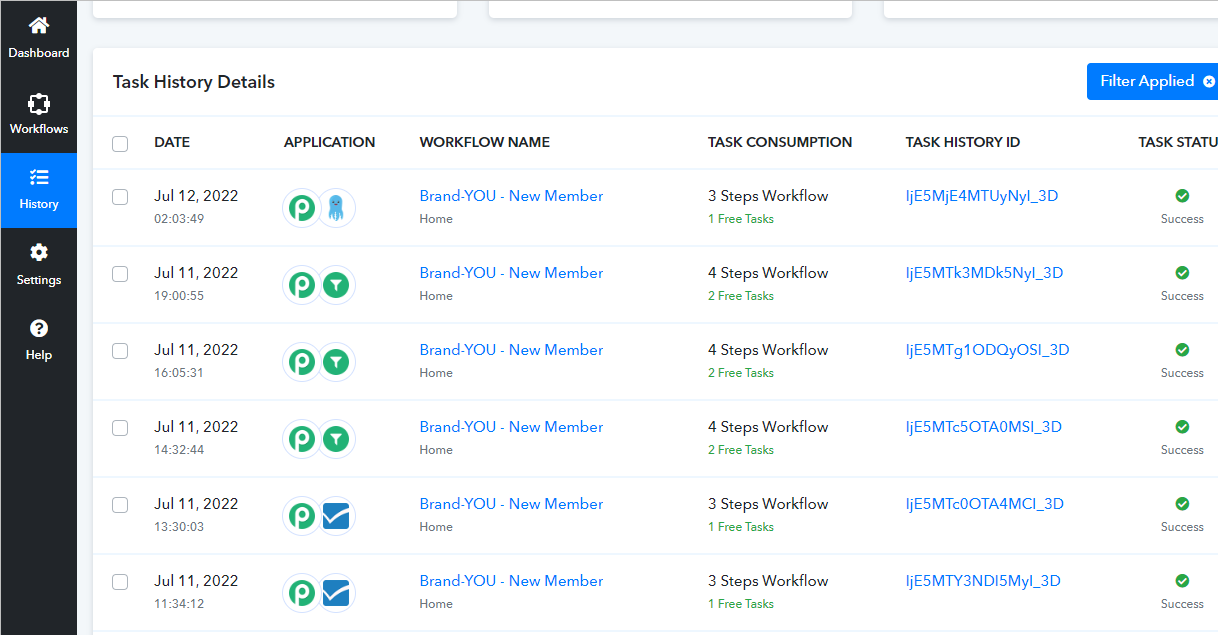Viewport: 1218px width, 635px height.
Task: Check the box for Jul 11 11:34:12 row
Action: (120, 582)
